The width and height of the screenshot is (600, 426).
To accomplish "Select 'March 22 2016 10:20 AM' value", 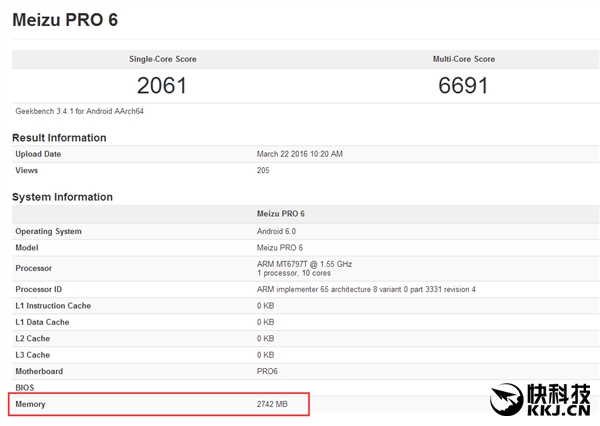I will (x=300, y=154).
